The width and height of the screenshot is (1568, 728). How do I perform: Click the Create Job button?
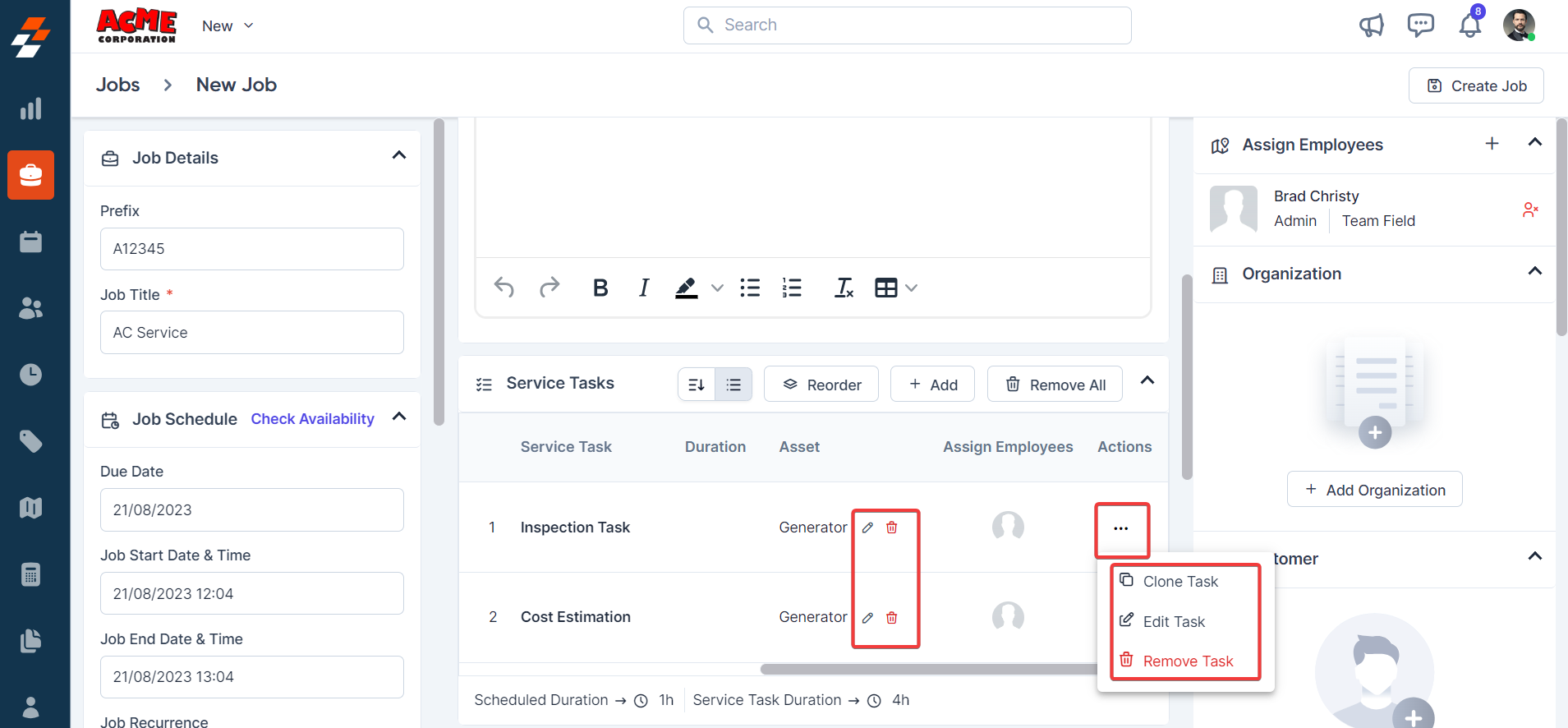[x=1476, y=85]
